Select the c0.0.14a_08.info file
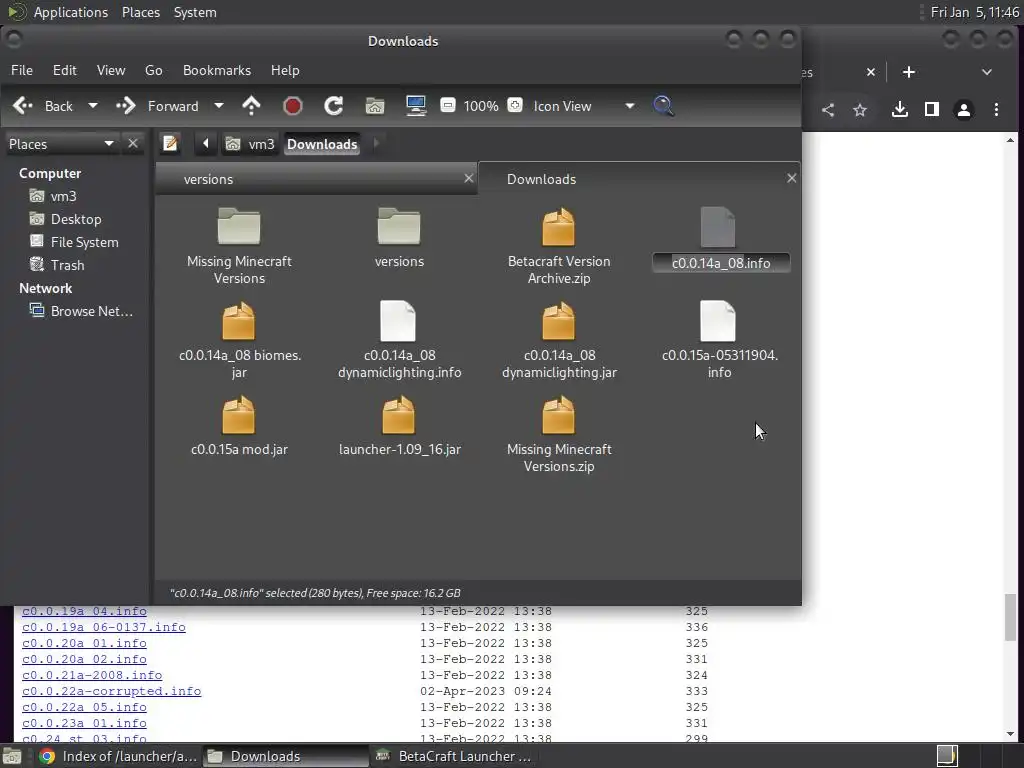The height and width of the screenshot is (768, 1024). click(x=720, y=239)
